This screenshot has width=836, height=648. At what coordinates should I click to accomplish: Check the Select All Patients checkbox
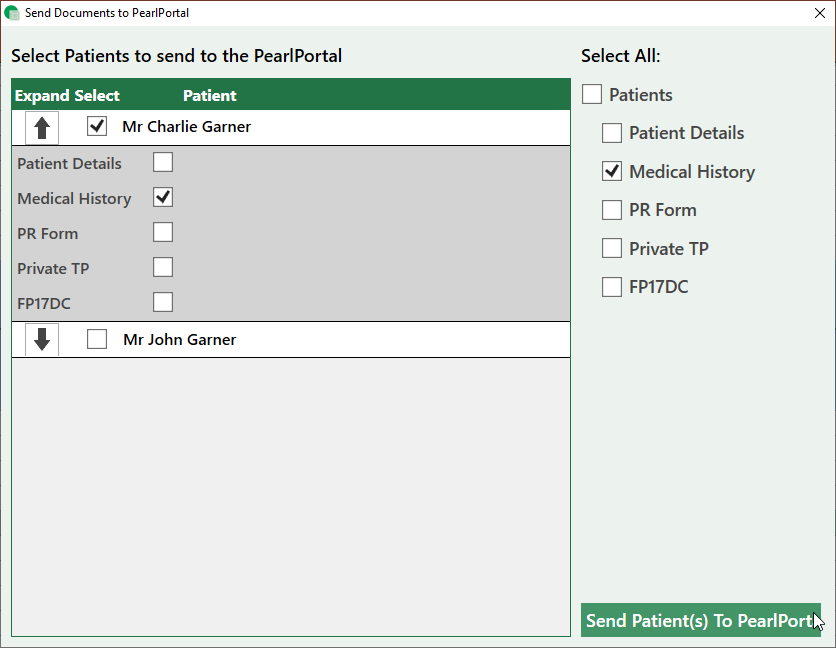pyautogui.click(x=592, y=95)
